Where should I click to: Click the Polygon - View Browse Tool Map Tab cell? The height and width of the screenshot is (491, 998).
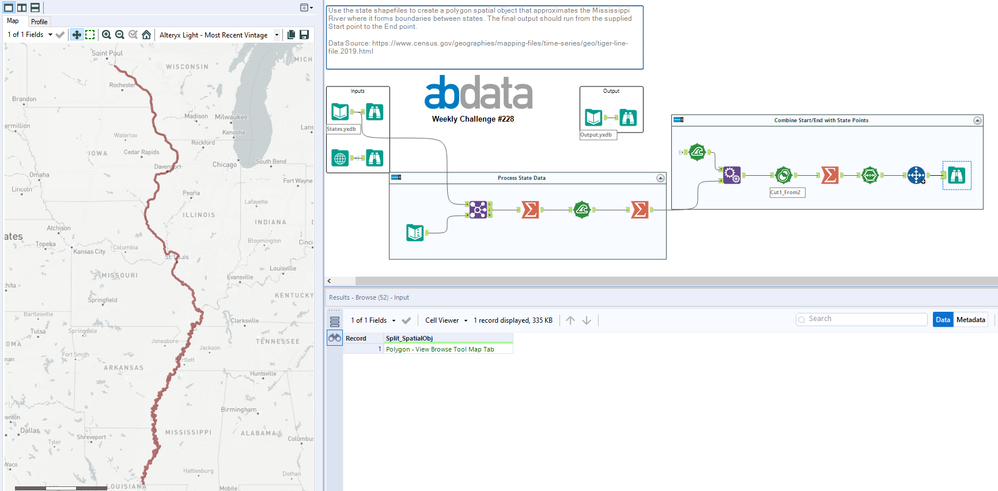coord(448,349)
